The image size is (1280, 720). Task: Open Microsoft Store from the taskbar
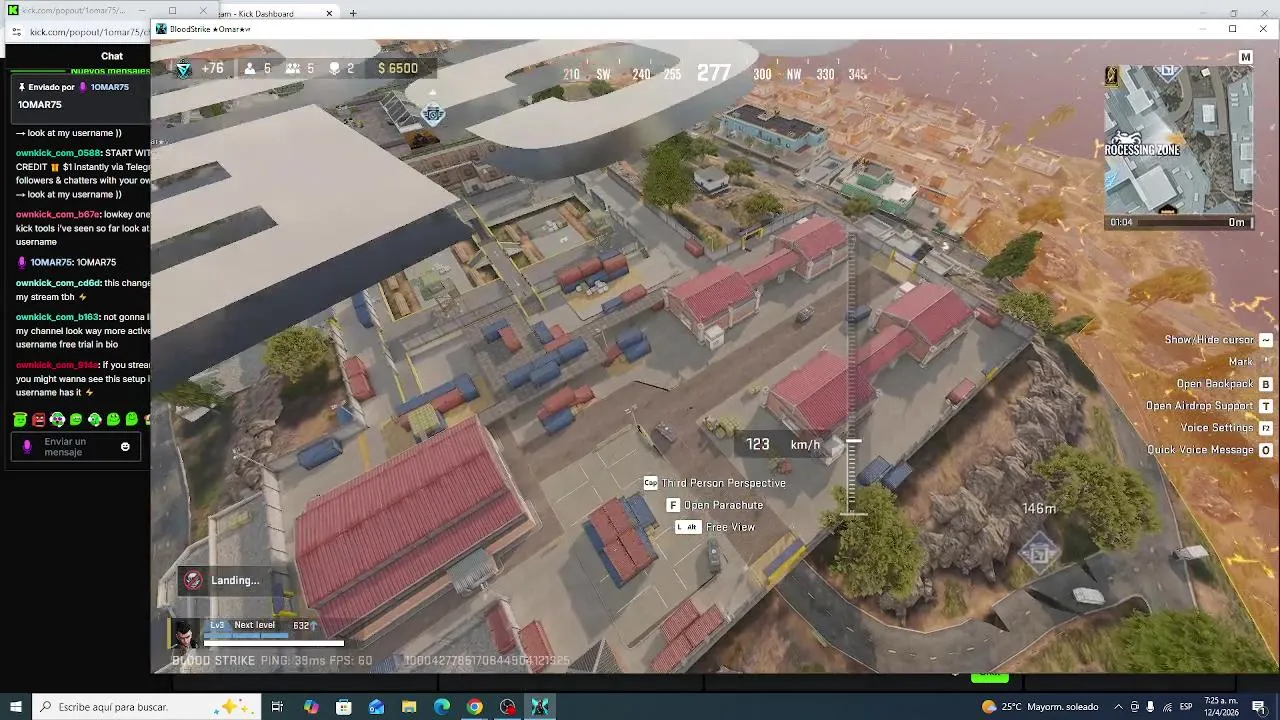click(343, 707)
